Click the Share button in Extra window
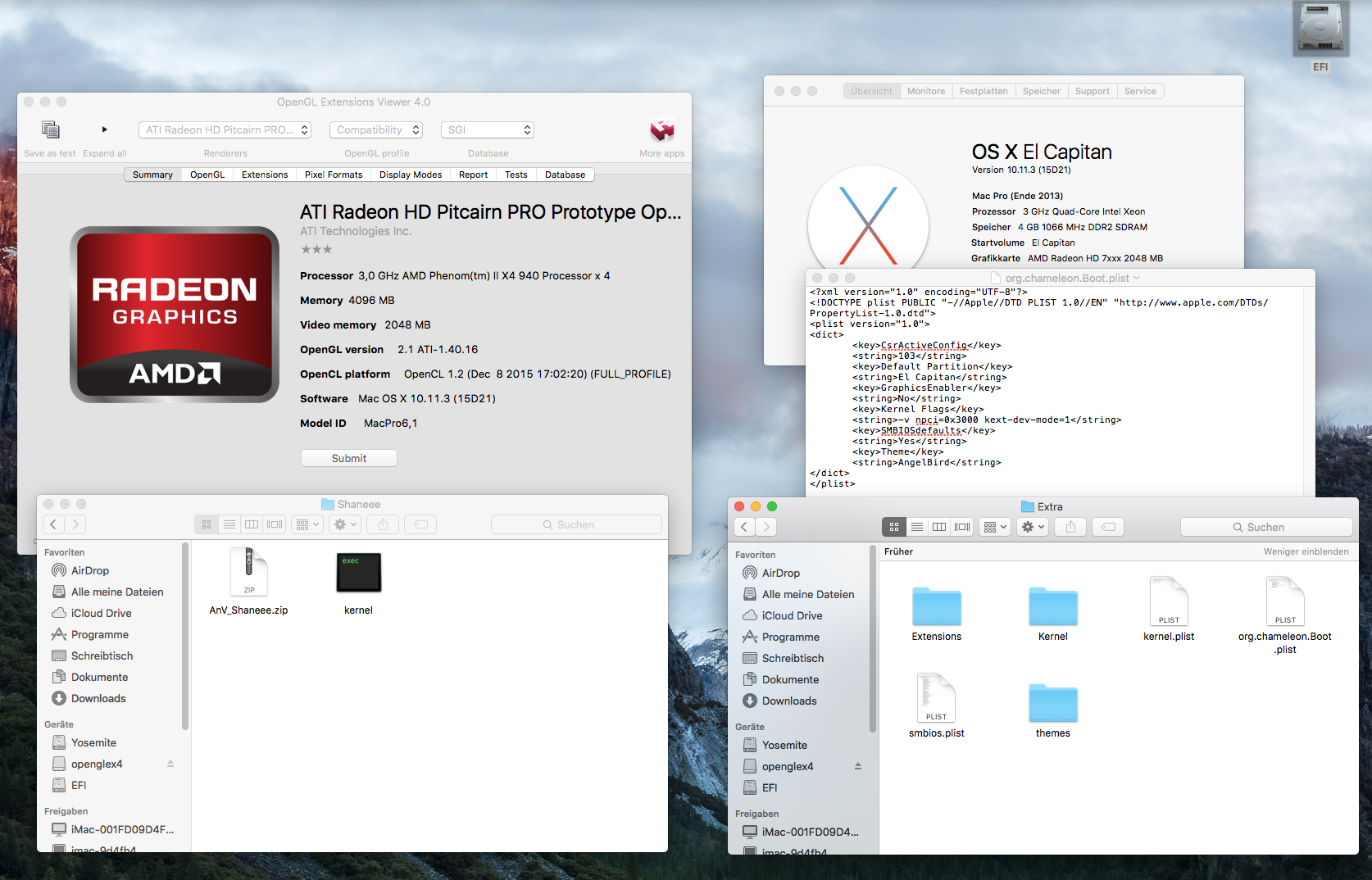The image size is (1372, 880). pyautogui.click(x=1070, y=527)
